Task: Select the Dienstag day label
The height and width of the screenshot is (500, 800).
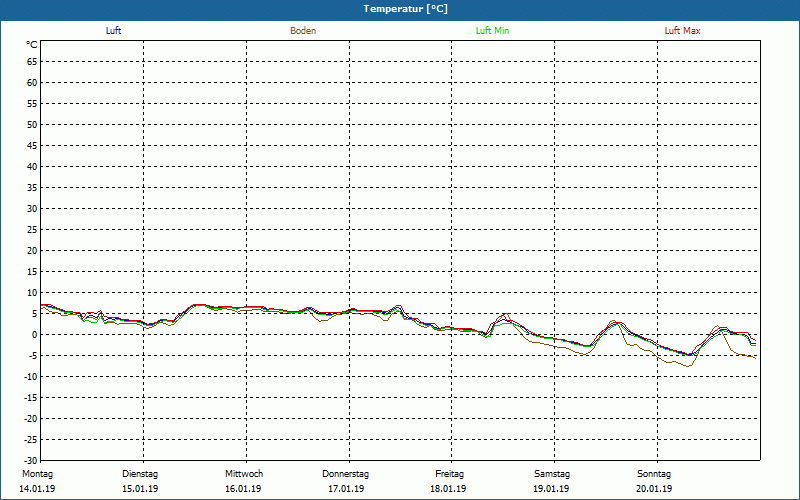Action: (140, 474)
